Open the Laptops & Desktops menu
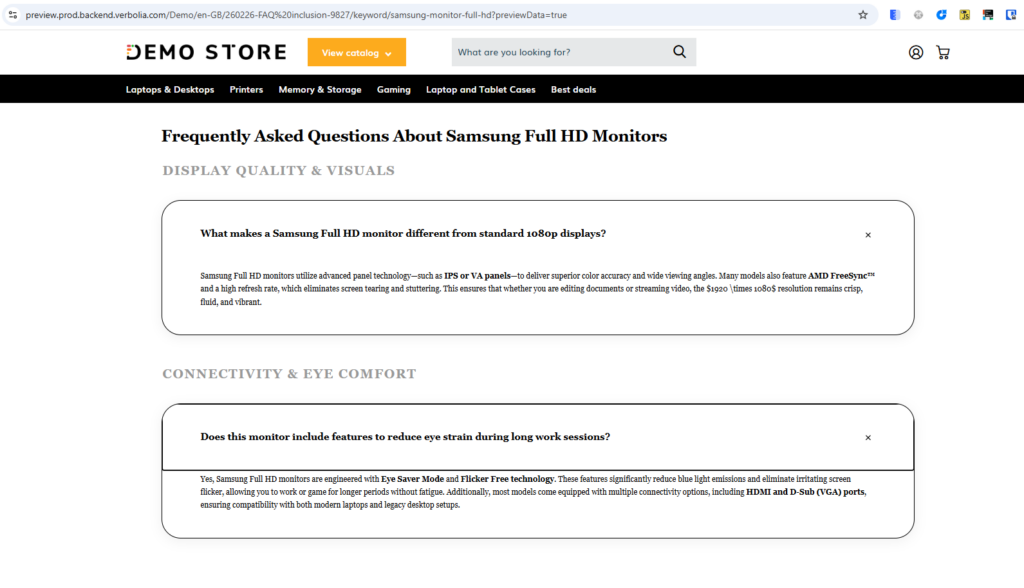1024x588 pixels. coord(170,90)
